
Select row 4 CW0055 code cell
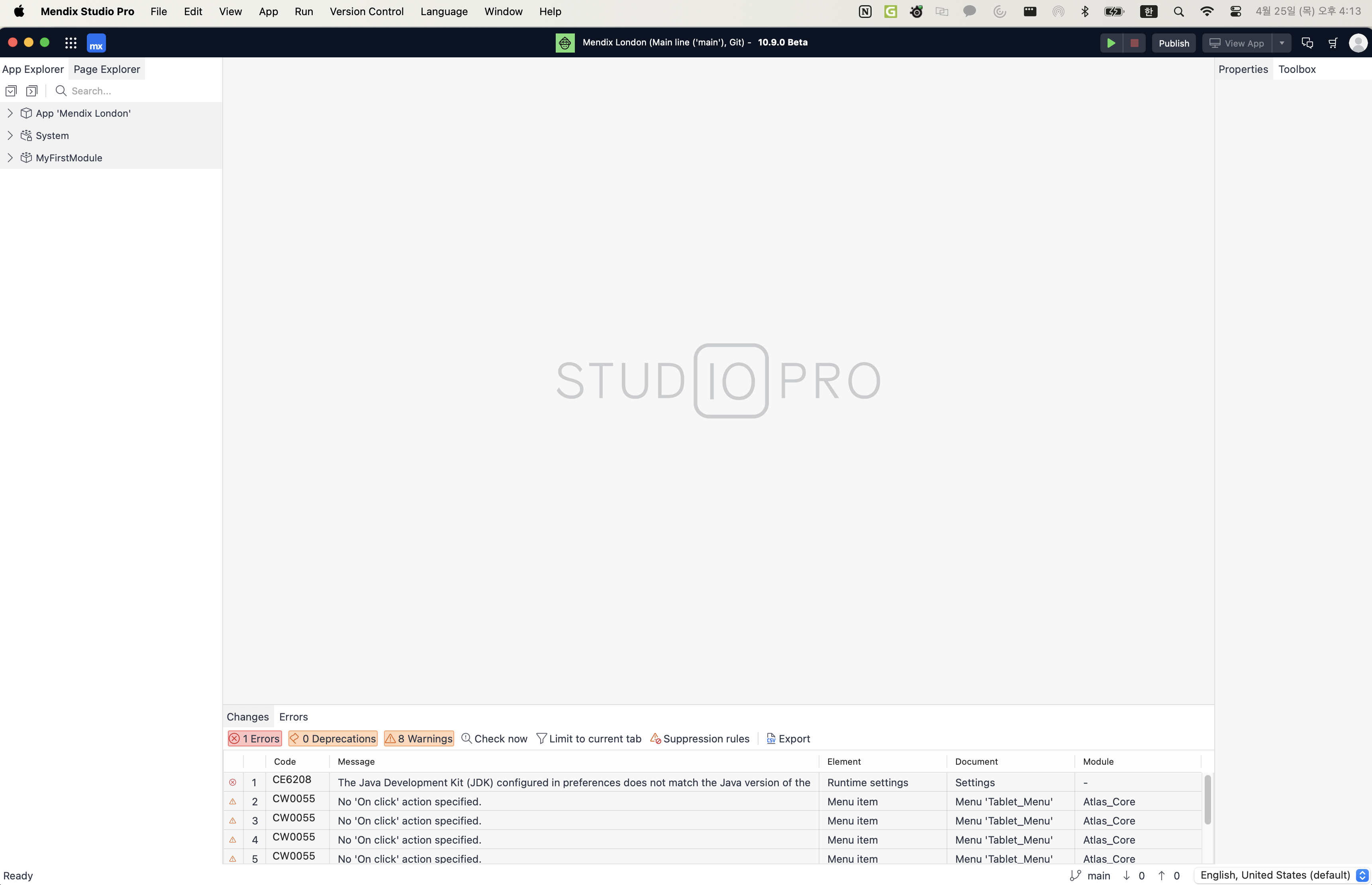point(297,839)
